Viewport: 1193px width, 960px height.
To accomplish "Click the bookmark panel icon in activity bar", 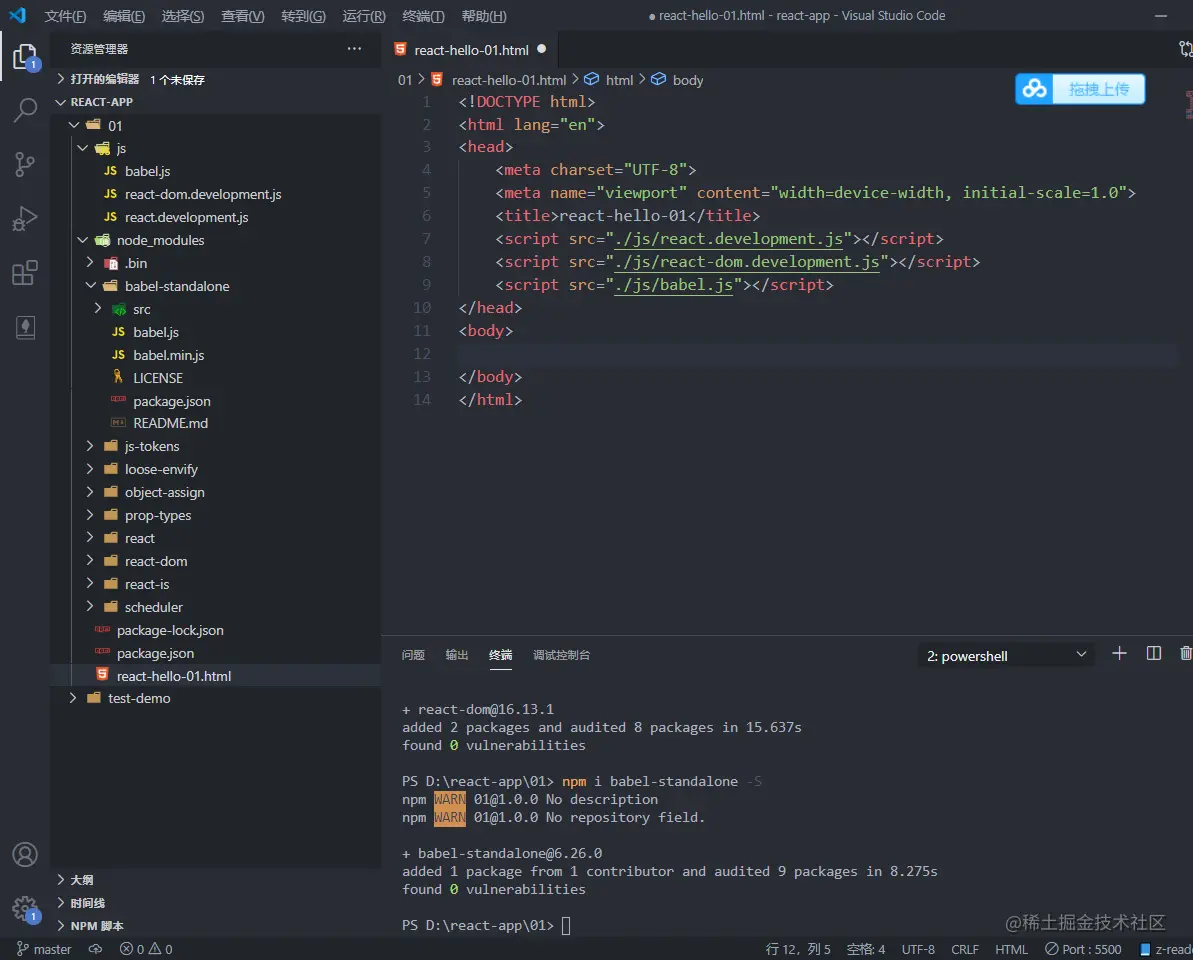I will 25,328.
